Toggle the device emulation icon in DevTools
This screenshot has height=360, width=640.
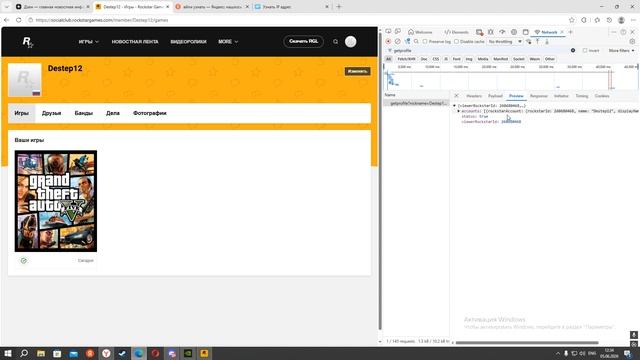coord(398,32)
